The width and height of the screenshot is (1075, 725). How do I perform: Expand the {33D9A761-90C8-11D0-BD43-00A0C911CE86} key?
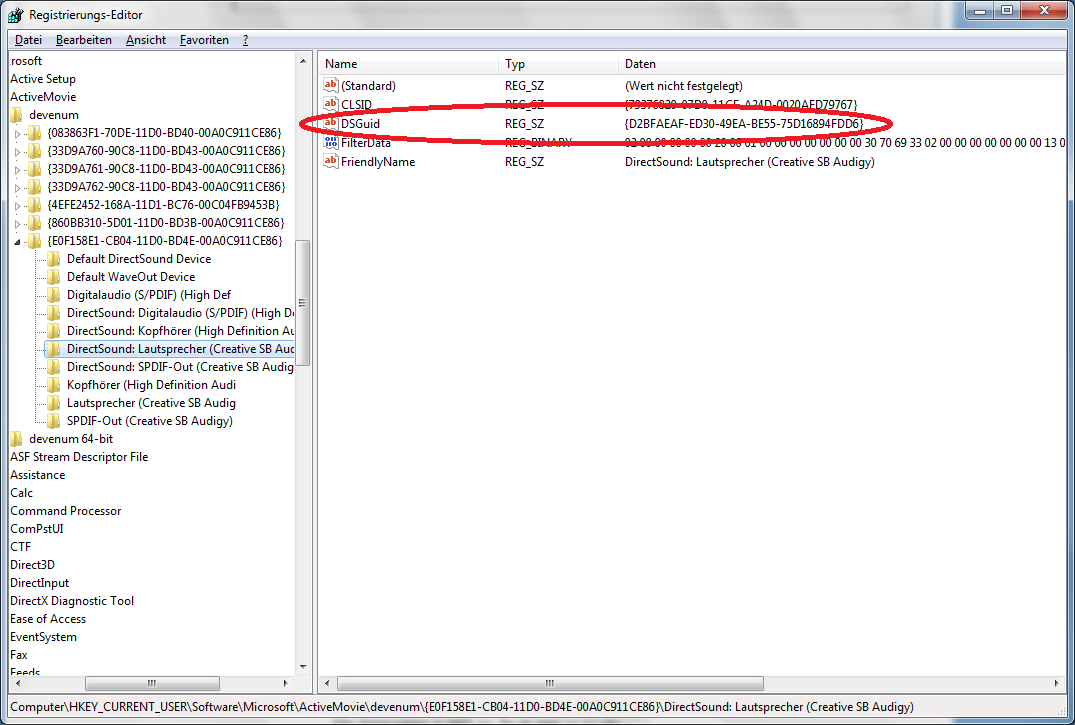click(x=18, y=169)
